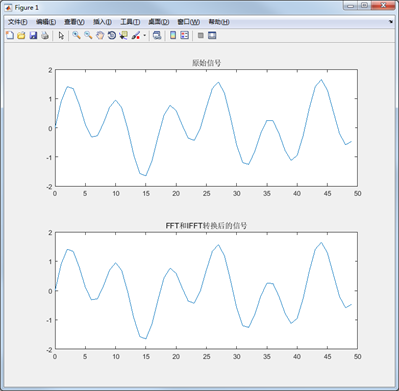Select the Pan hand tool
Viewport: 399px width, 391px height.
100,35
